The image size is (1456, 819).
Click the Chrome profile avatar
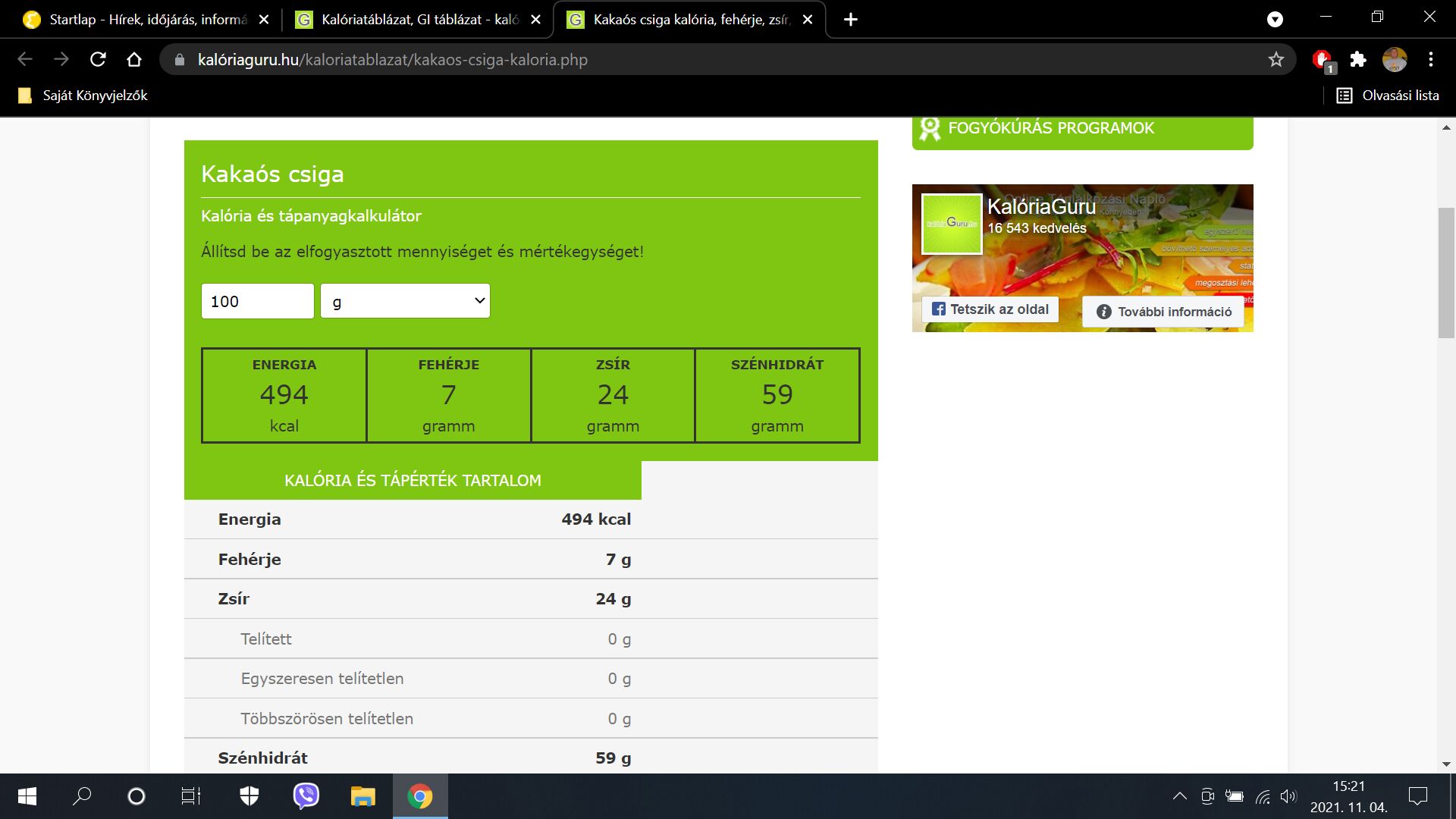(1395, 59)
